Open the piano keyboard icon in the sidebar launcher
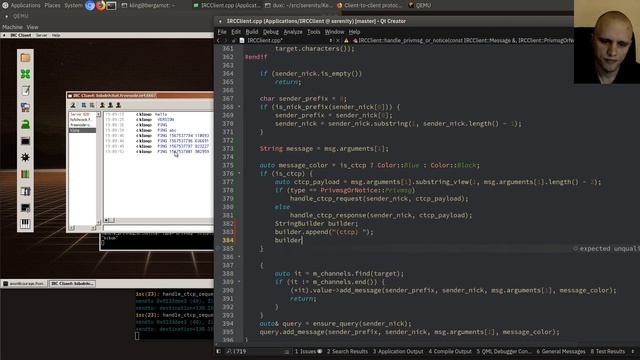Screen dimensions: 640x360 click(x=25, y=224)
